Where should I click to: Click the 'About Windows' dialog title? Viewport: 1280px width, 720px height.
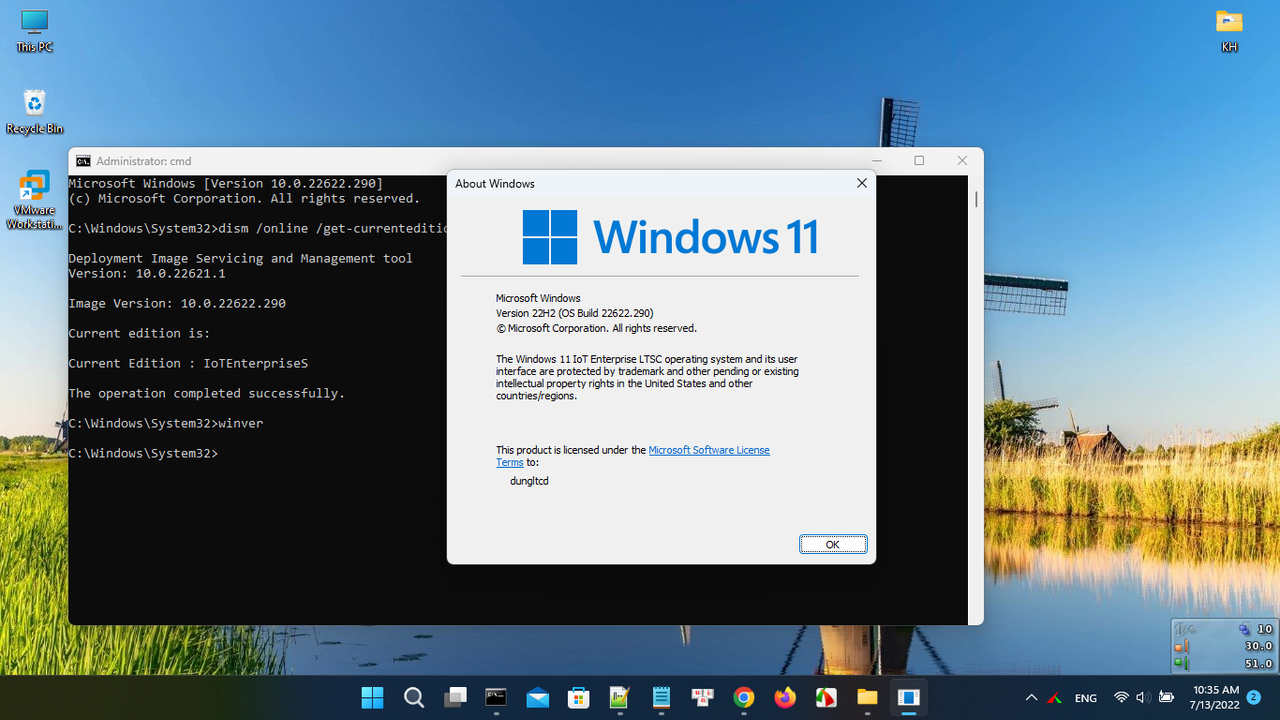495,184
